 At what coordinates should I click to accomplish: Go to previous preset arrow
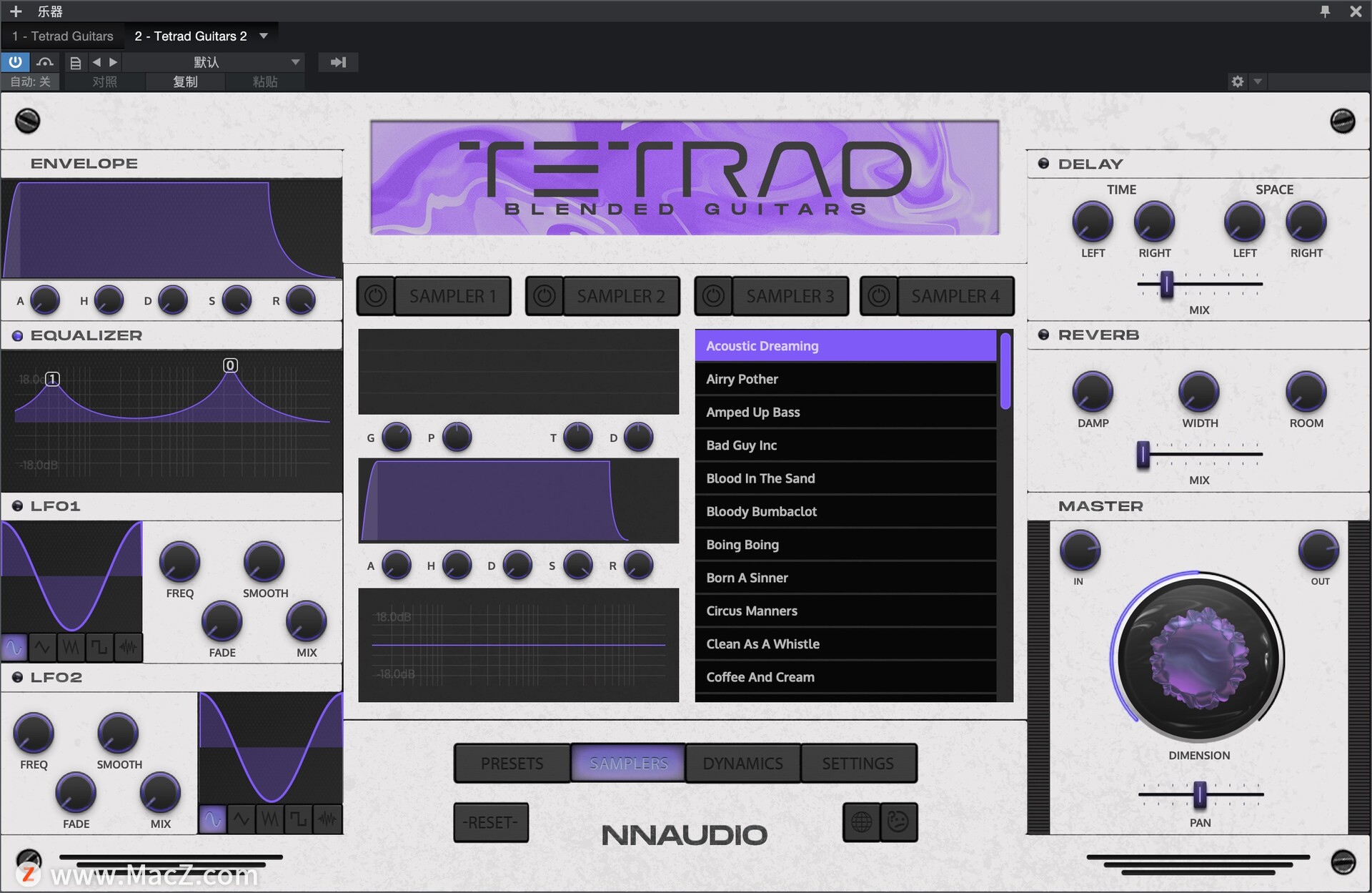96,62
